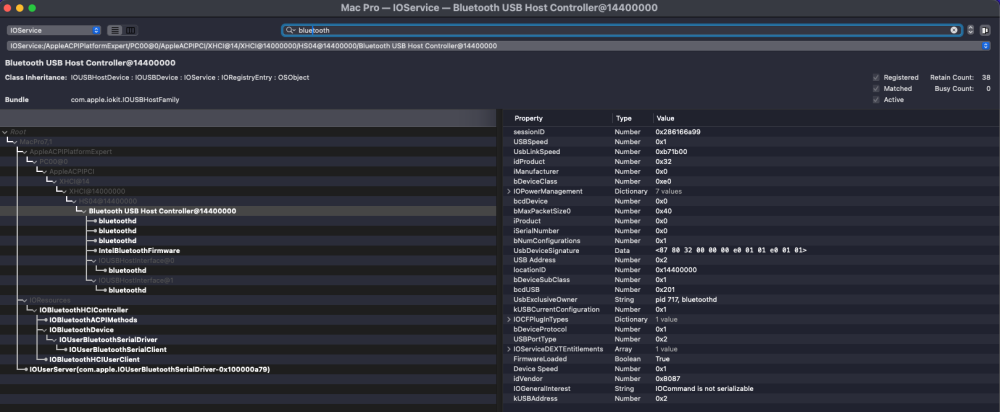The height and width of the screenshot is (412, 1000).
Task: Open search options magnifier menu
Action: pyautogui.click(x=290, y=30)
